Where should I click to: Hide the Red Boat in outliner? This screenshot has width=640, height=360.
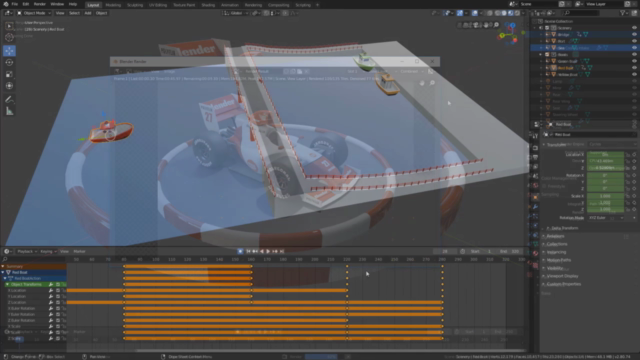point(634,68)
